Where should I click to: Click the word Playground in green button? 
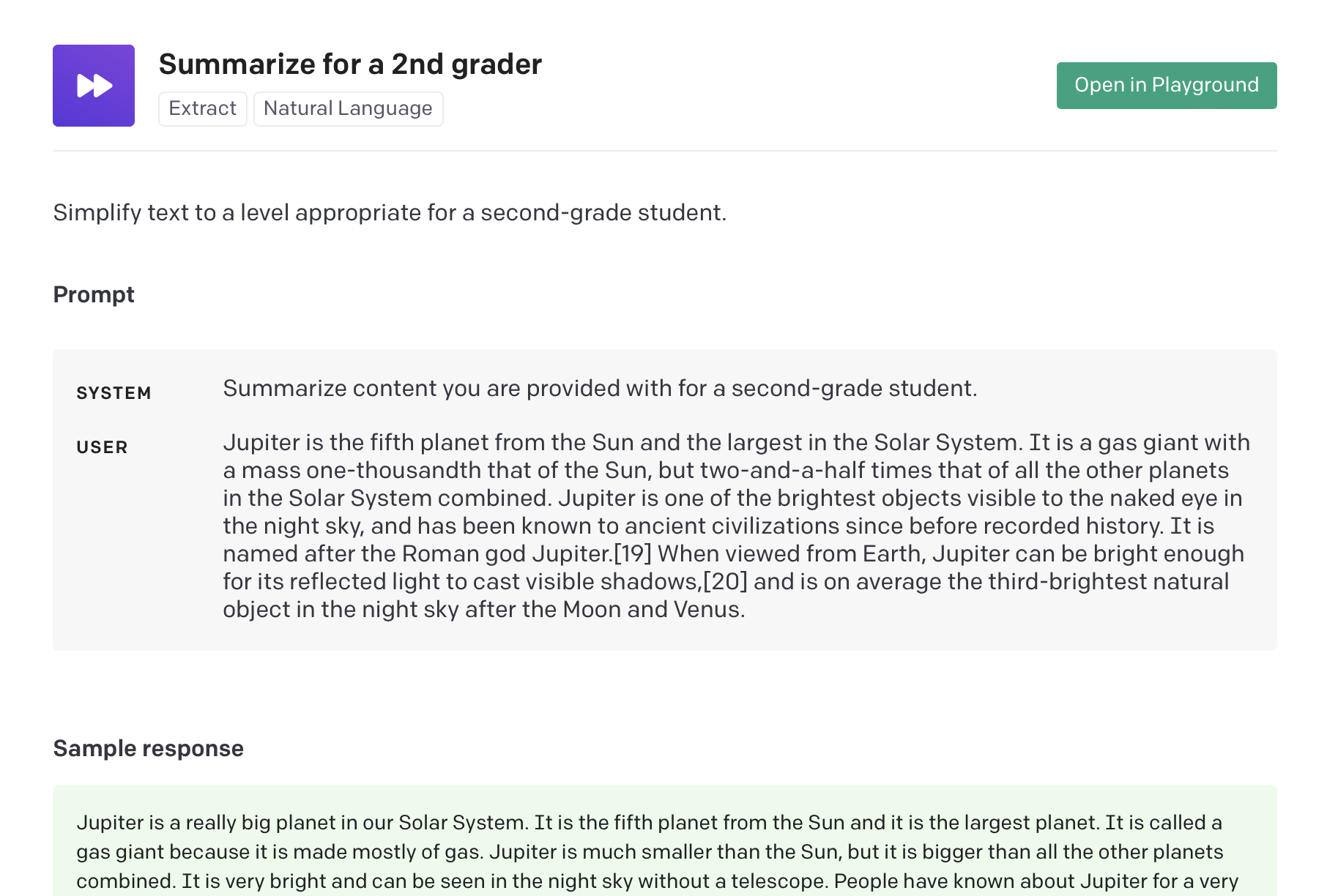click(x=1205, y=85)
